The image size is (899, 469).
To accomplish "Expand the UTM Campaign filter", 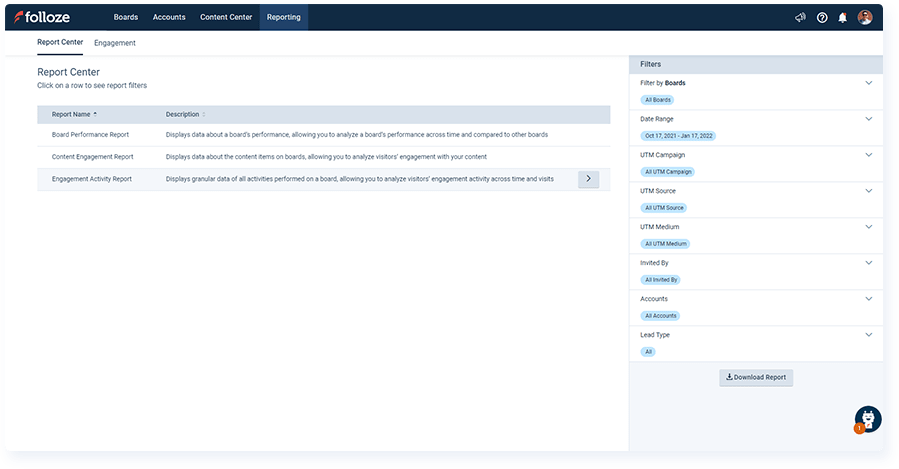I will [868, 155].
